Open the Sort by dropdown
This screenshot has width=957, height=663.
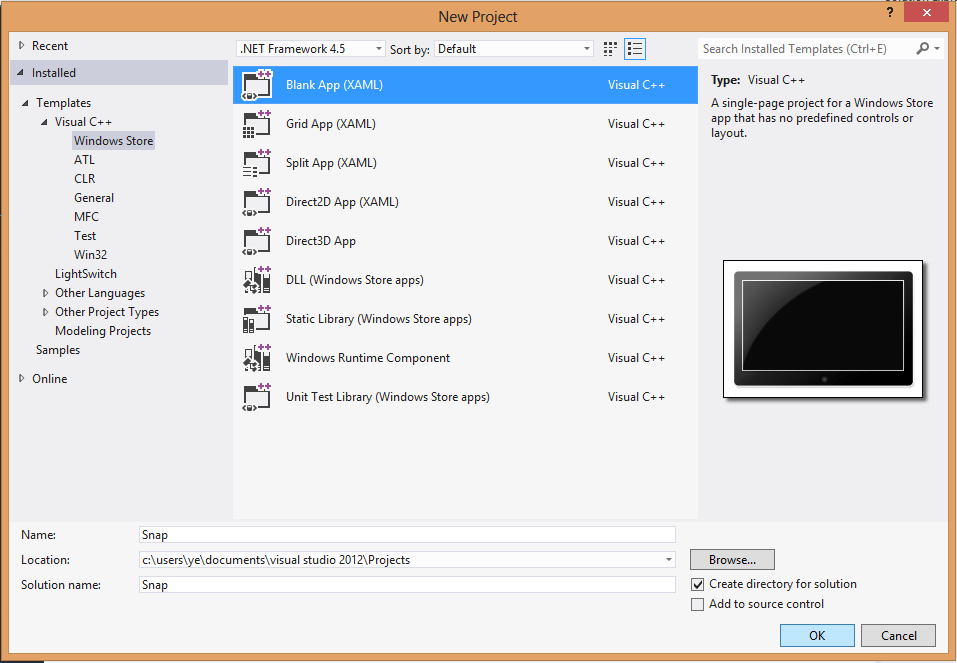(x=515, y=49)
